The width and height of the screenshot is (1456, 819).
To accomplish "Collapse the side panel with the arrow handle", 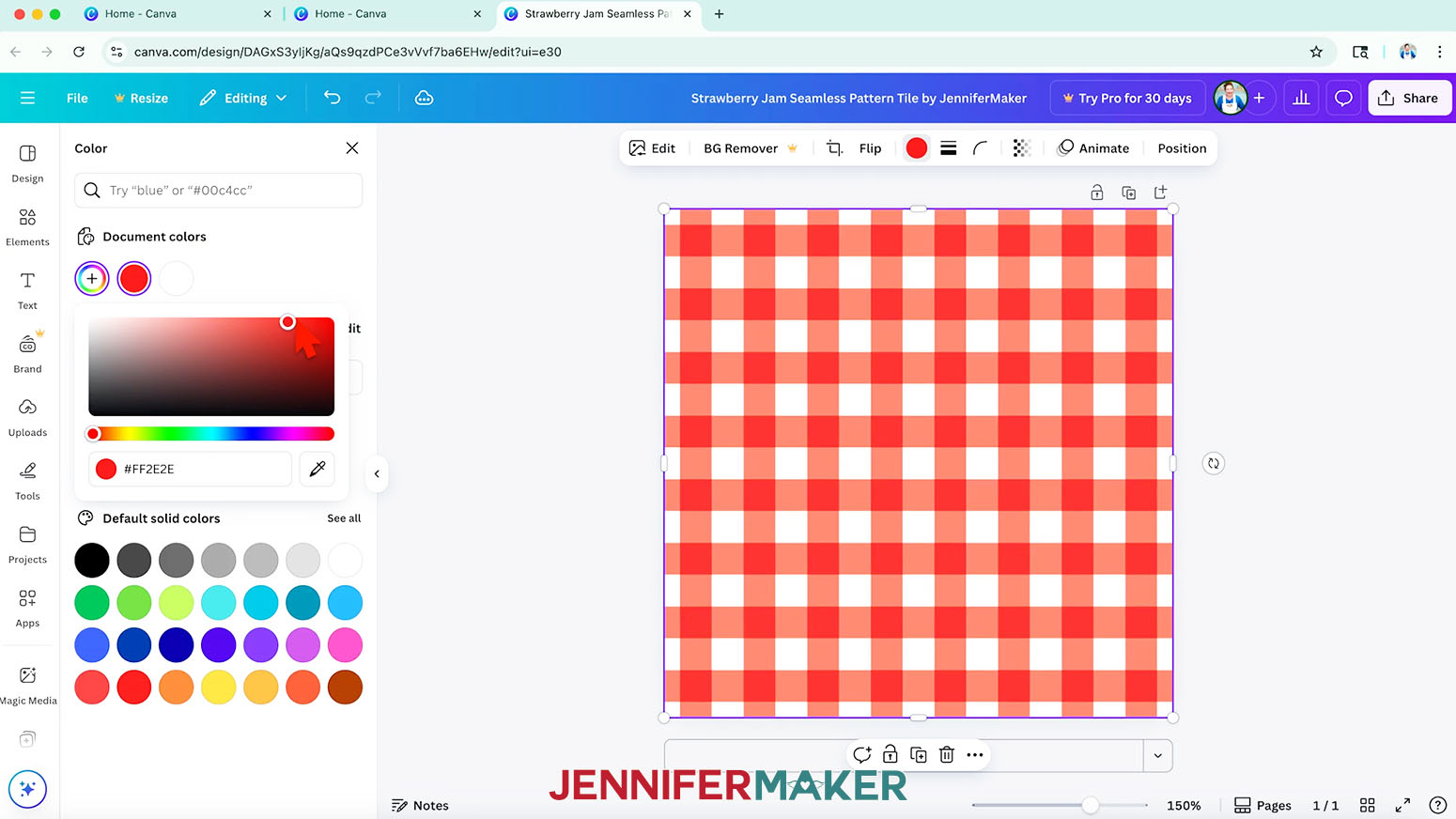I will (x=377, y=473).
